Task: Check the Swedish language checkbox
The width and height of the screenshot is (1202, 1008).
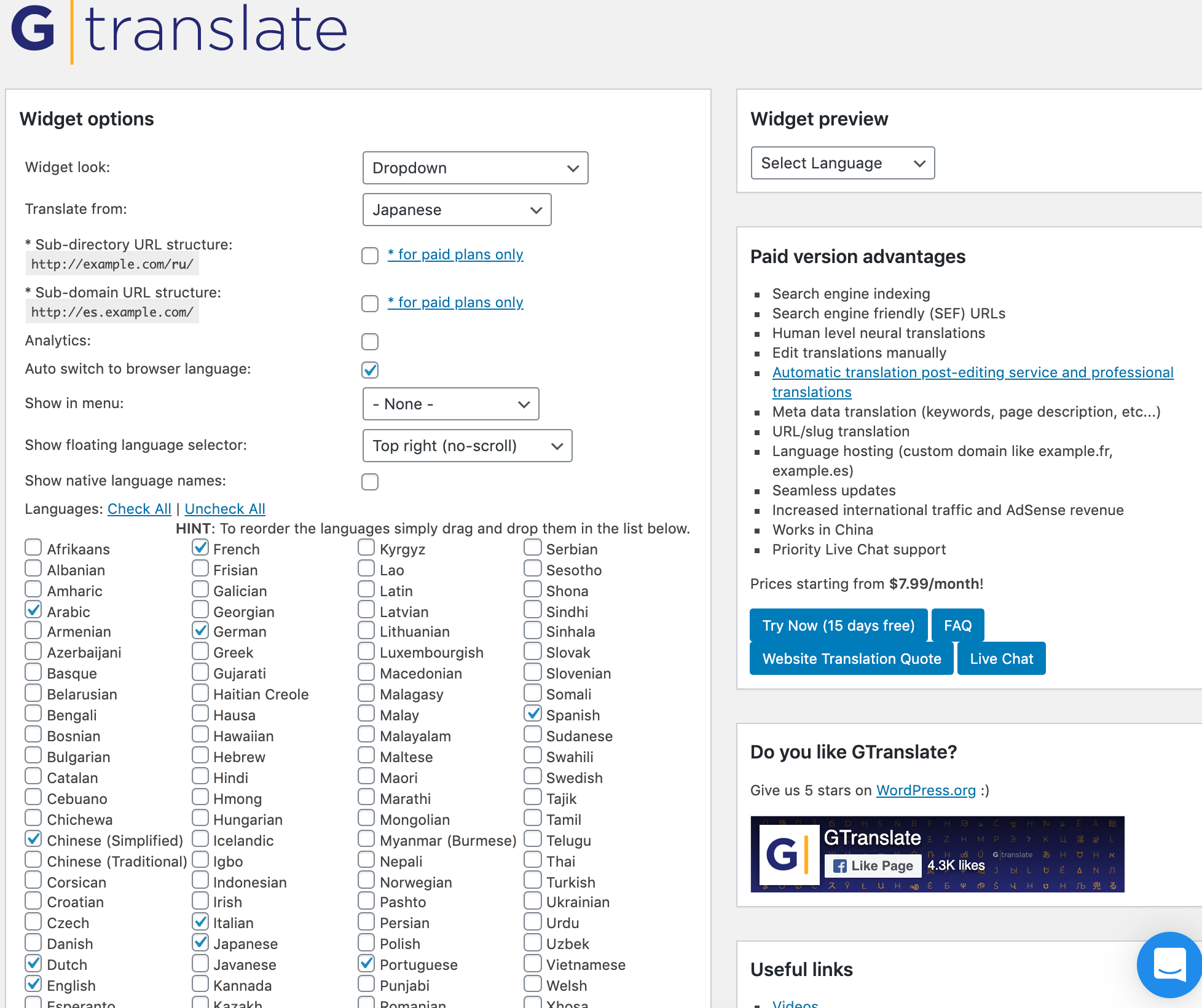Action: [533, 776]
